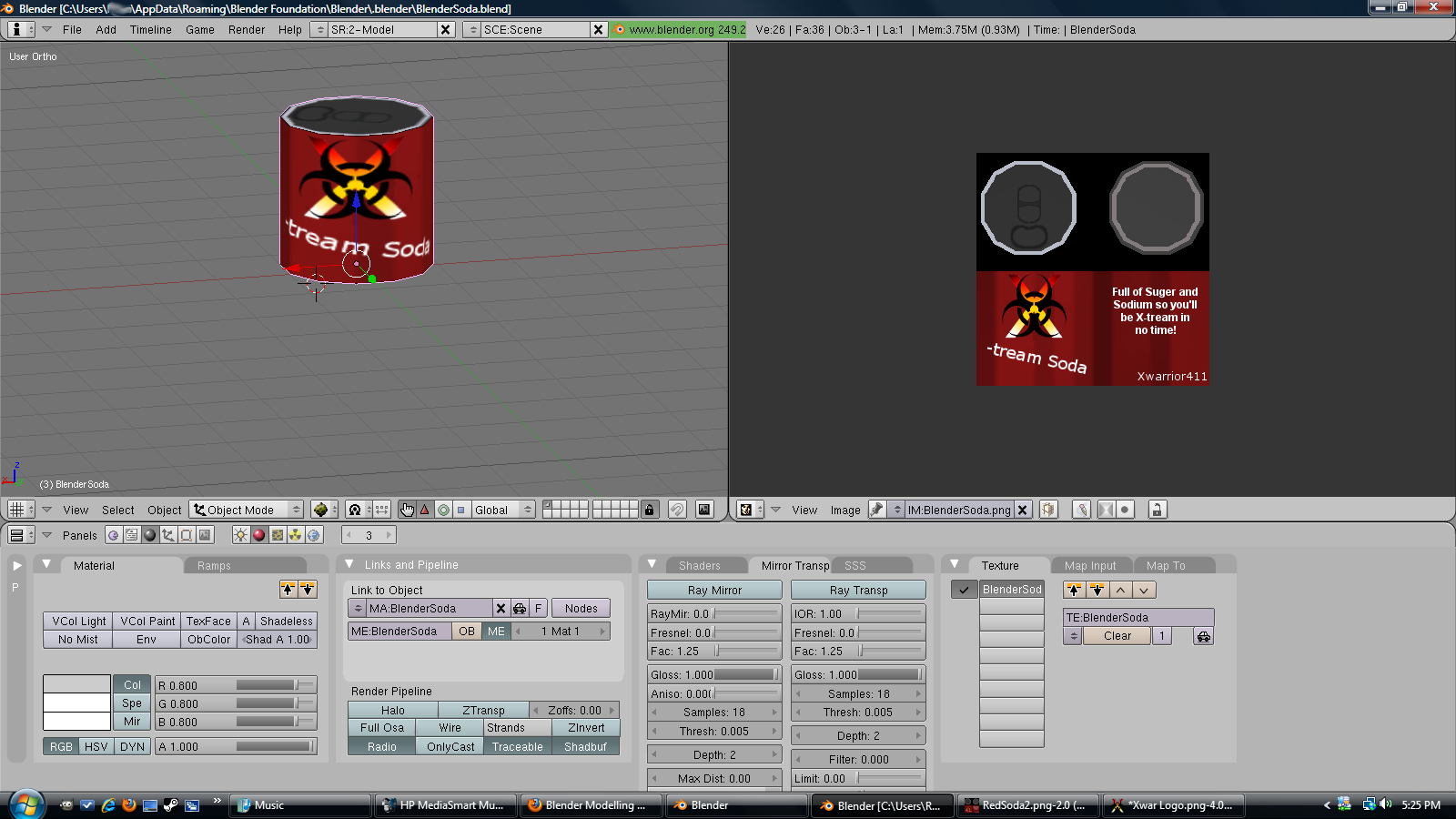Open the Object Mode dropdown

coord(247,510)
